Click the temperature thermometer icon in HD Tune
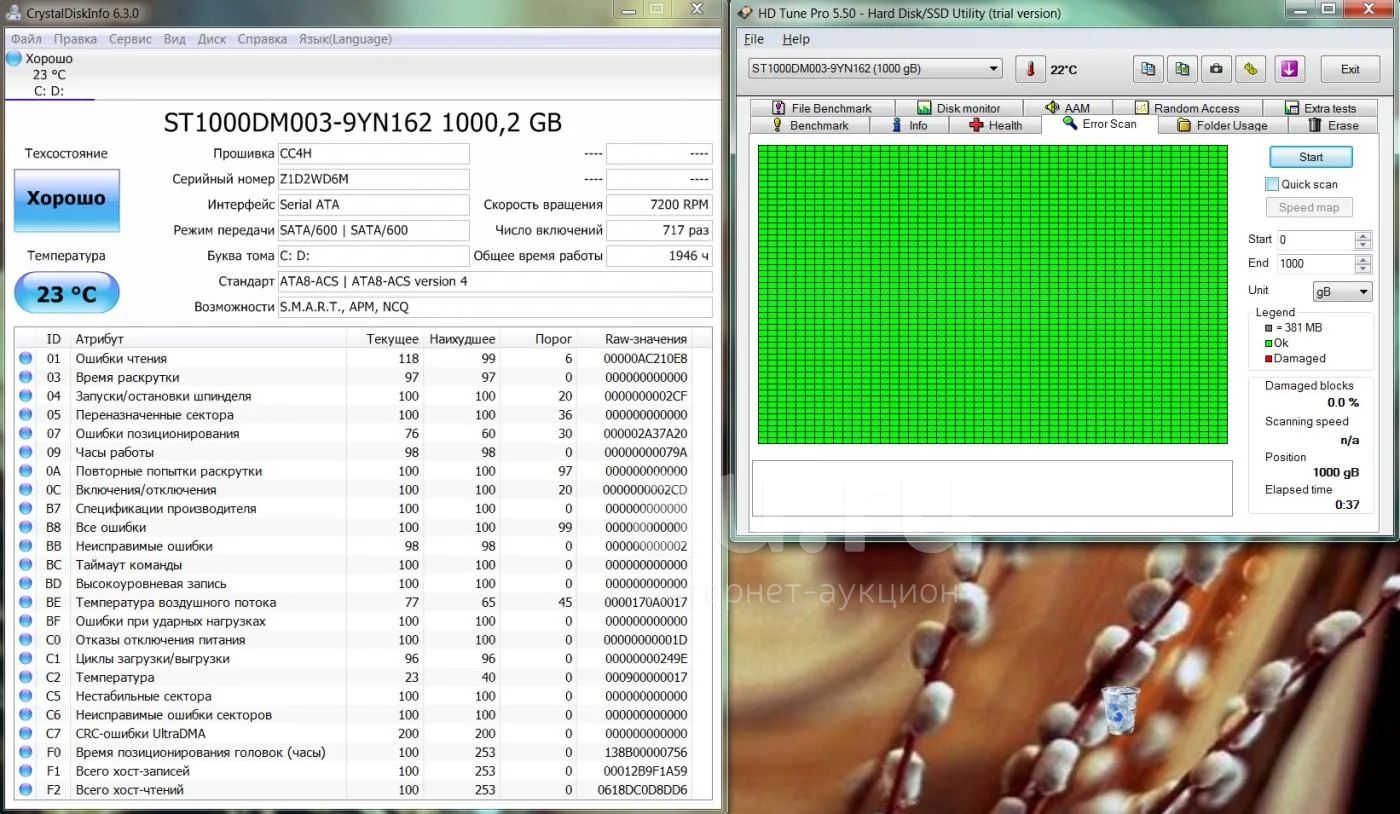 pyautogui.click(x=1030, y=69)
